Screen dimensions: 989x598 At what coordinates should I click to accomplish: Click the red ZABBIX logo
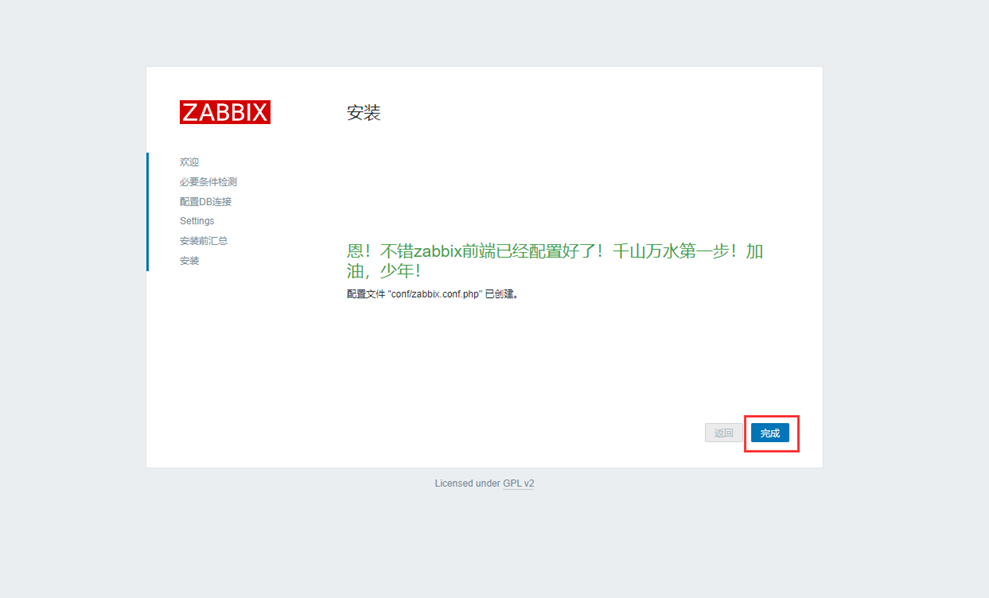[x=225, y=112]
